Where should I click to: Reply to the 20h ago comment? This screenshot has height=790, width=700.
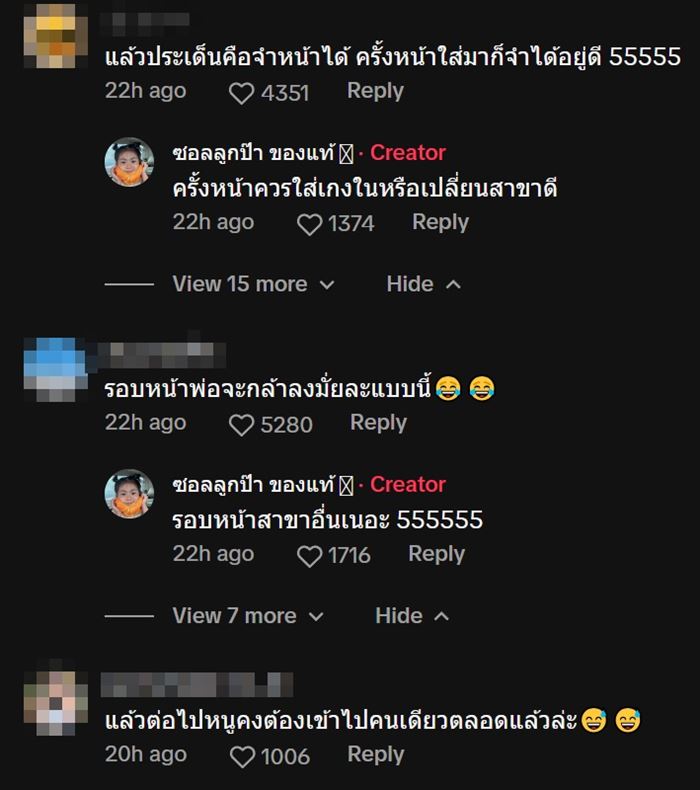[x=376, y=755]
